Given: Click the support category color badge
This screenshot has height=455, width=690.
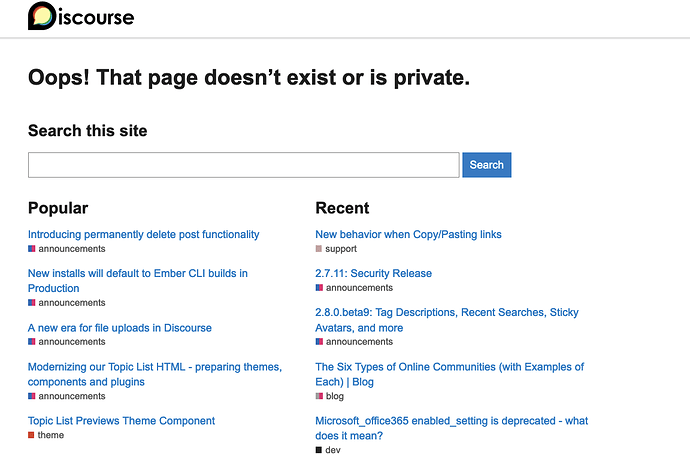Looking at the screenshot, I should (x=319, y=249).
